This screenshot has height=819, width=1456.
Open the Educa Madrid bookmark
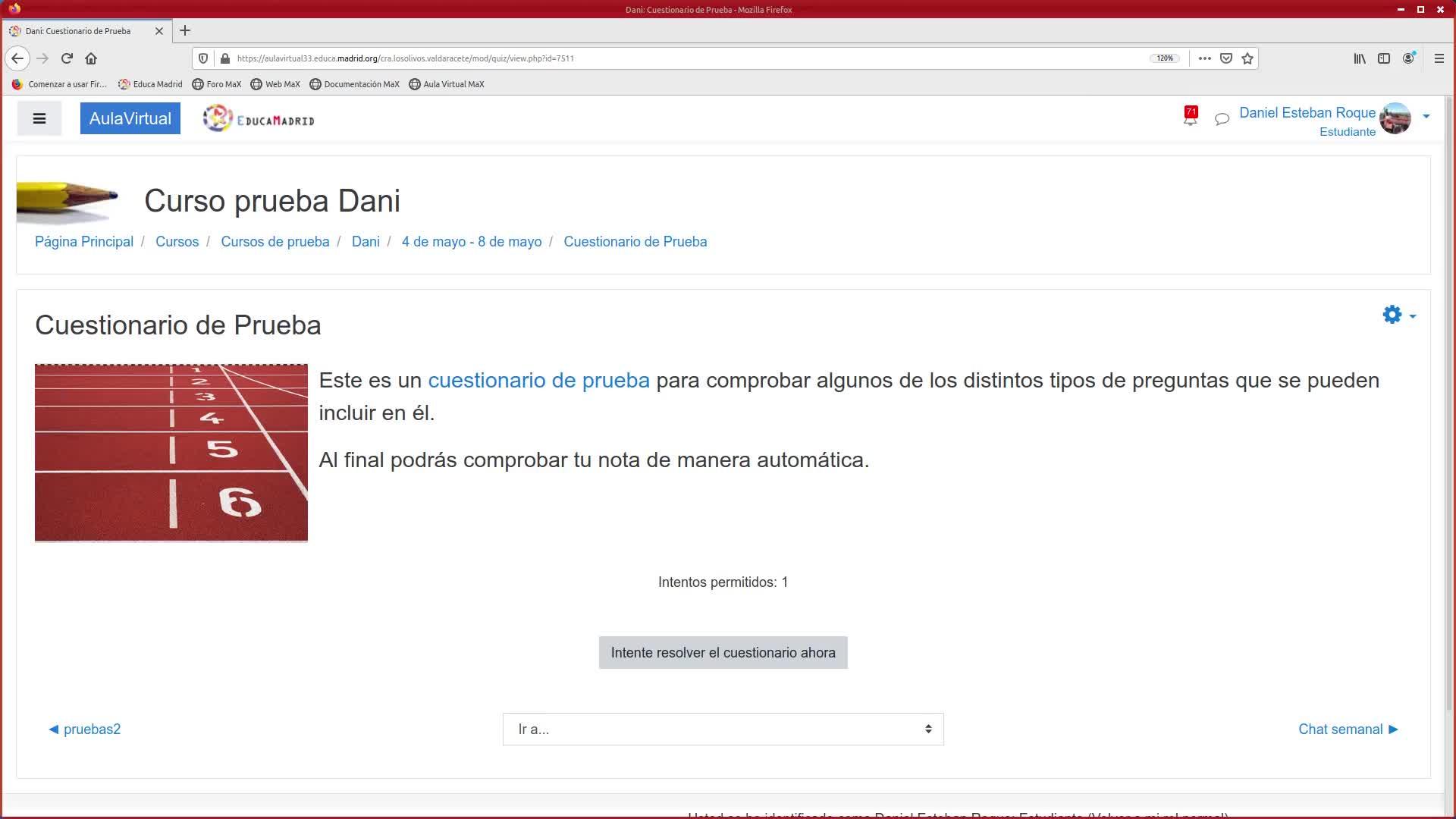[150, 84]
